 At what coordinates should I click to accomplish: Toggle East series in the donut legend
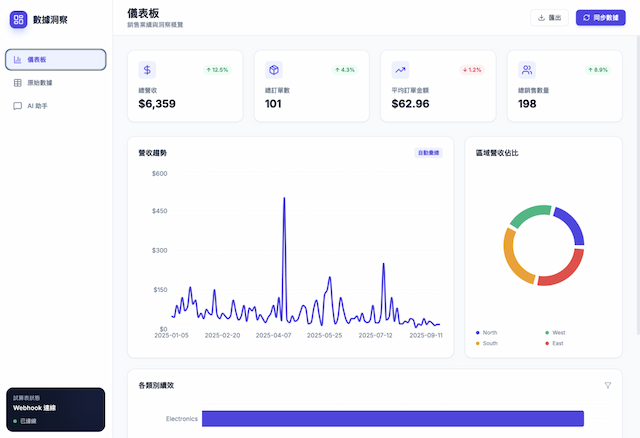pyautogui.click(x=555, y=343)
